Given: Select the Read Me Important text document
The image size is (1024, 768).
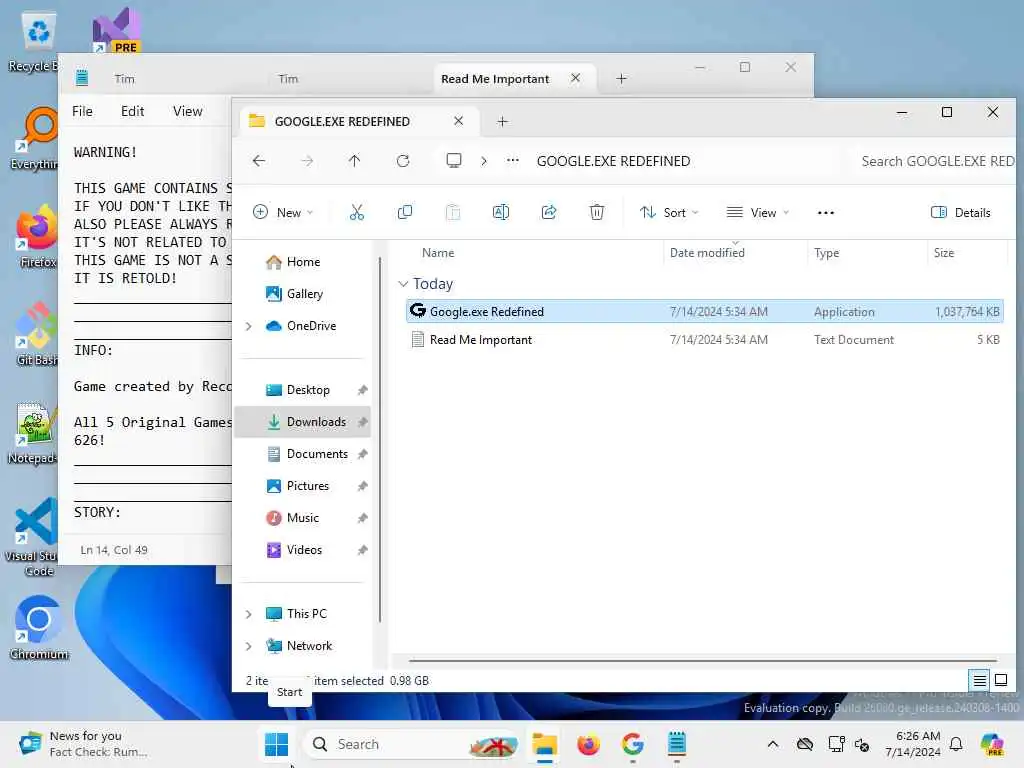Looking at the screenshot, I should 705,340.
